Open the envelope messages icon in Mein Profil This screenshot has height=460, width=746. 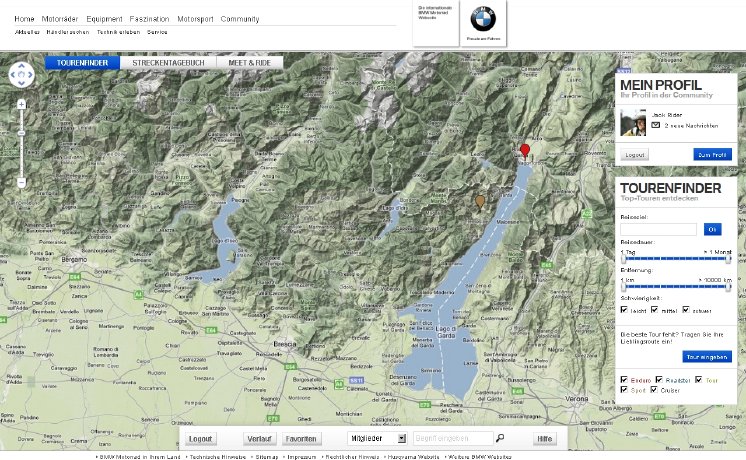click(656, 125)
